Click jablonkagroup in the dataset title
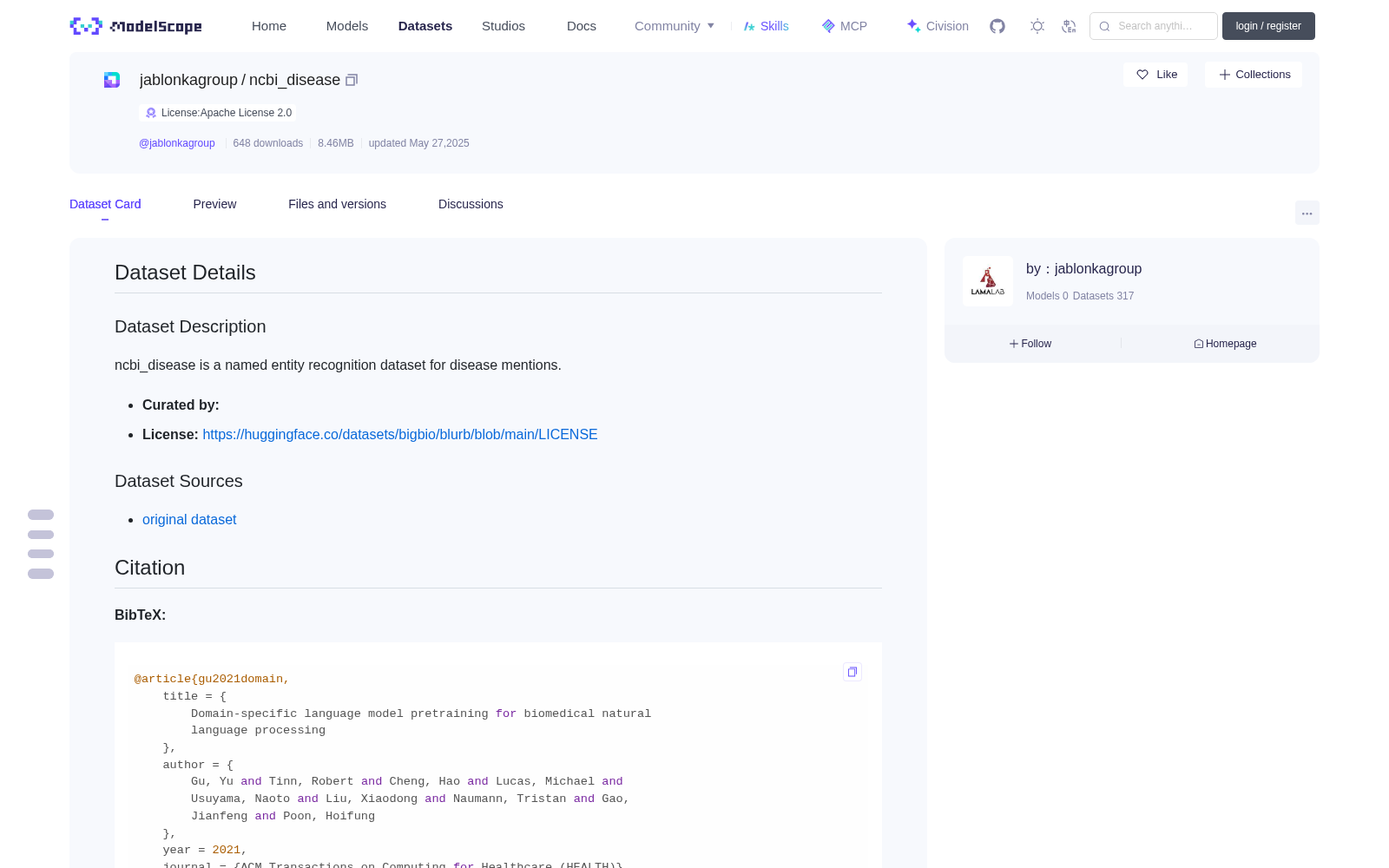This screenshot has width=1389, height=868. [188, 80]
